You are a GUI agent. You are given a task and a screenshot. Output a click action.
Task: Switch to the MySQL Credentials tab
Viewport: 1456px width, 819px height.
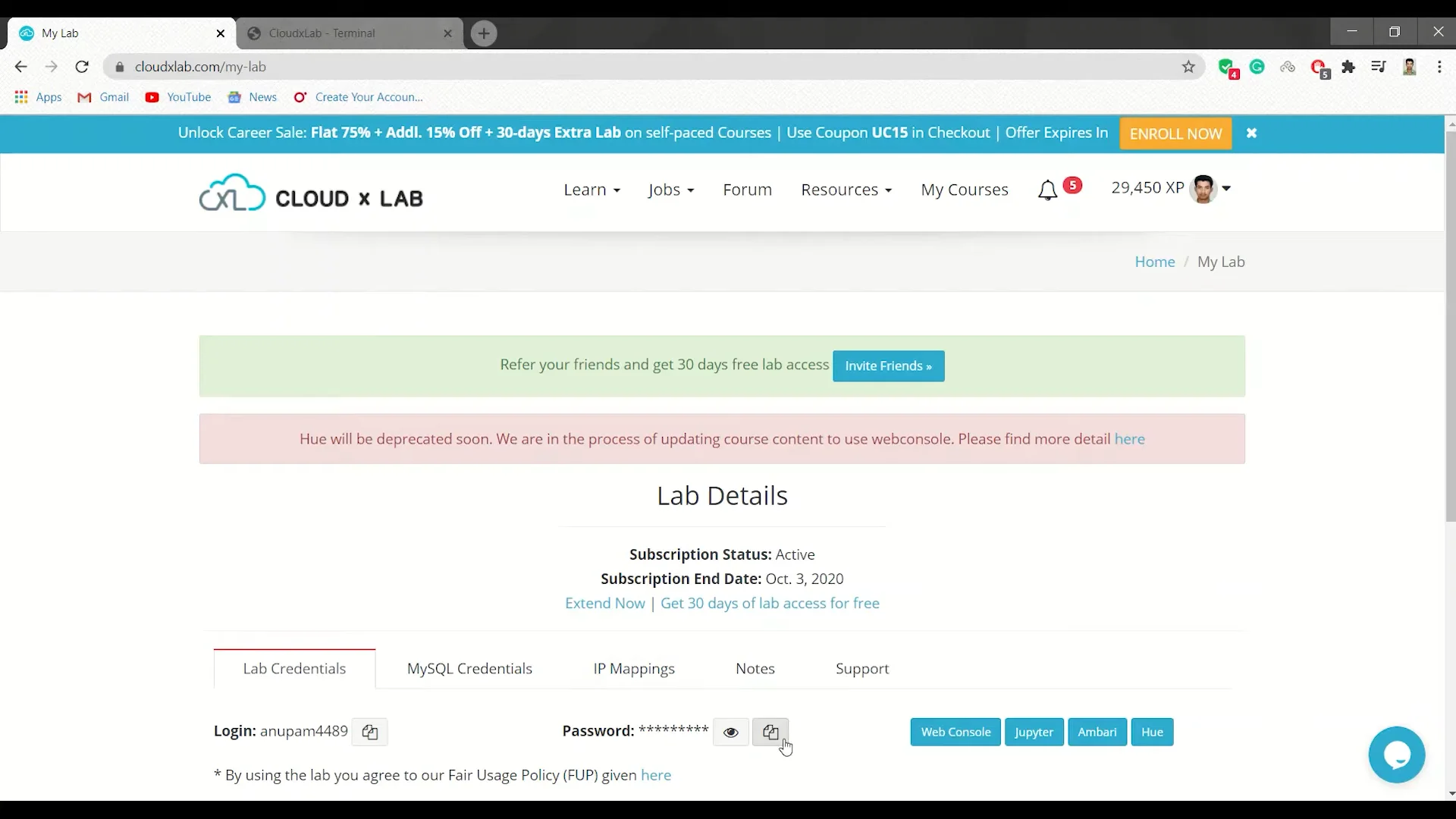[x=469, y=668]
